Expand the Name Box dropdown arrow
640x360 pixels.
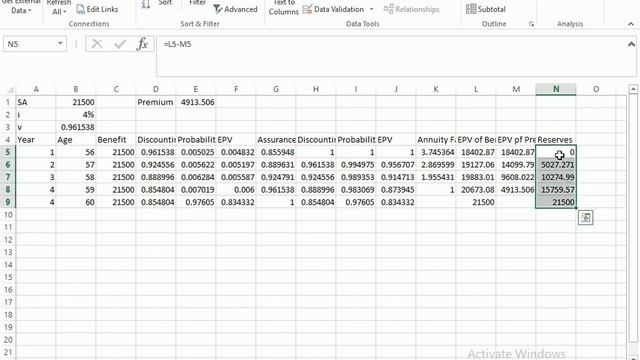(x=60, y=43)
